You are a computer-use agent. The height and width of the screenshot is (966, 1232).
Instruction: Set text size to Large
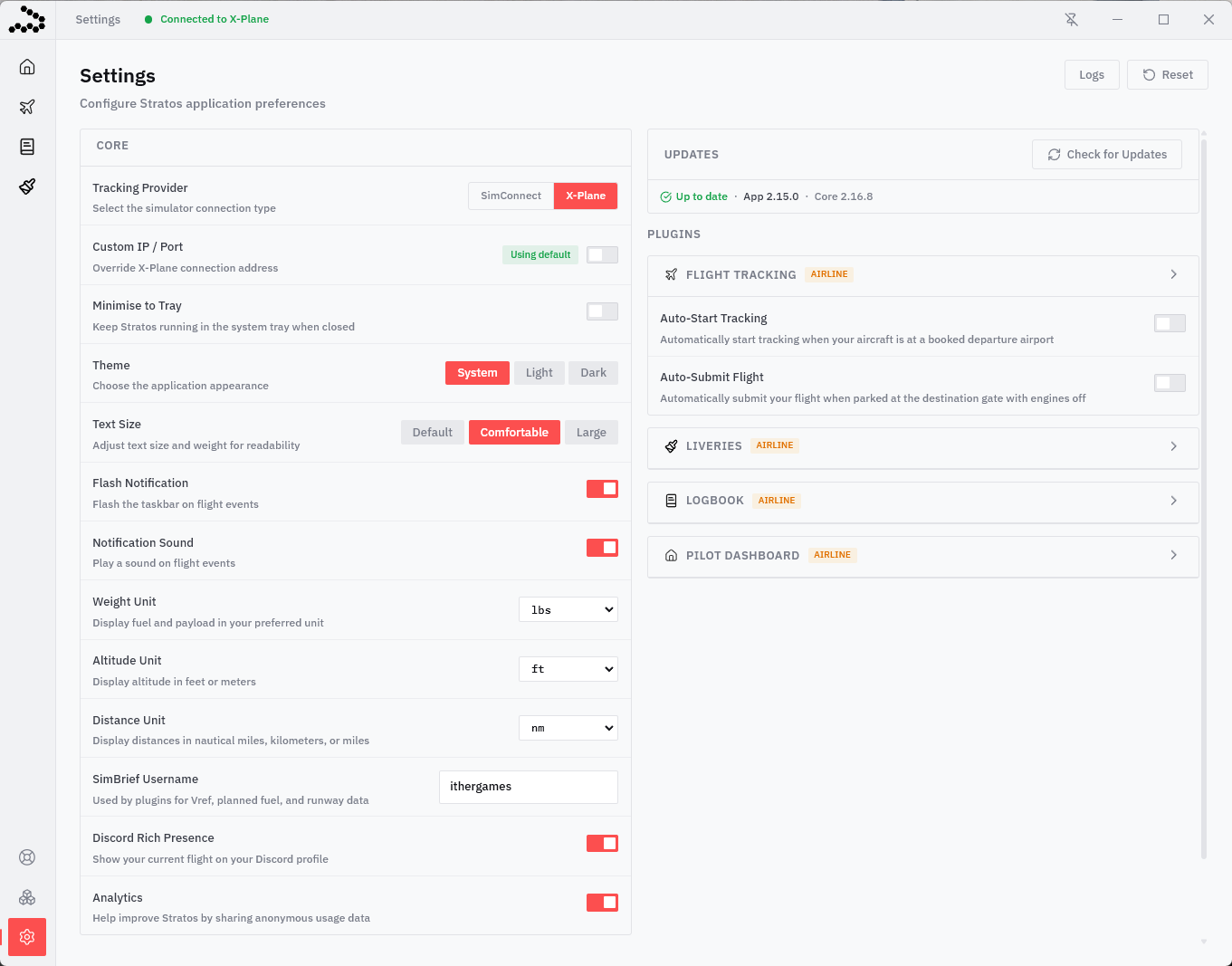tap(591, 433)
